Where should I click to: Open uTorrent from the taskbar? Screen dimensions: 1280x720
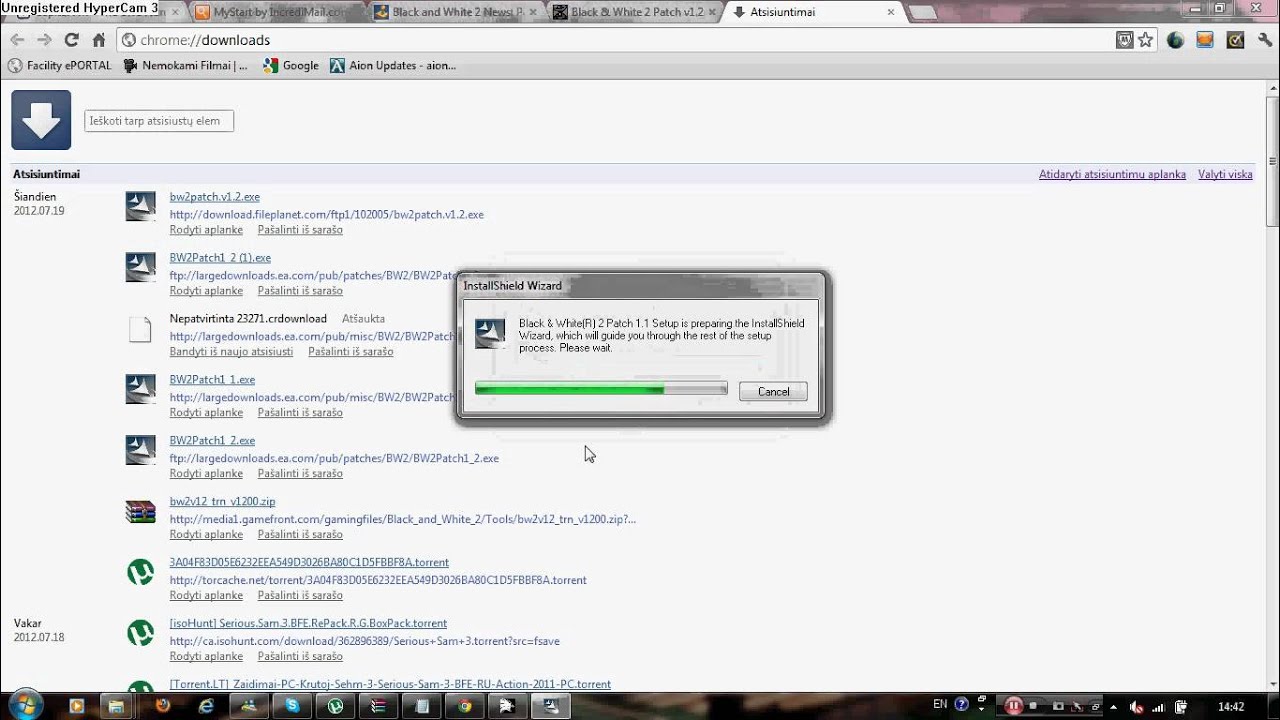pos(335,706)
